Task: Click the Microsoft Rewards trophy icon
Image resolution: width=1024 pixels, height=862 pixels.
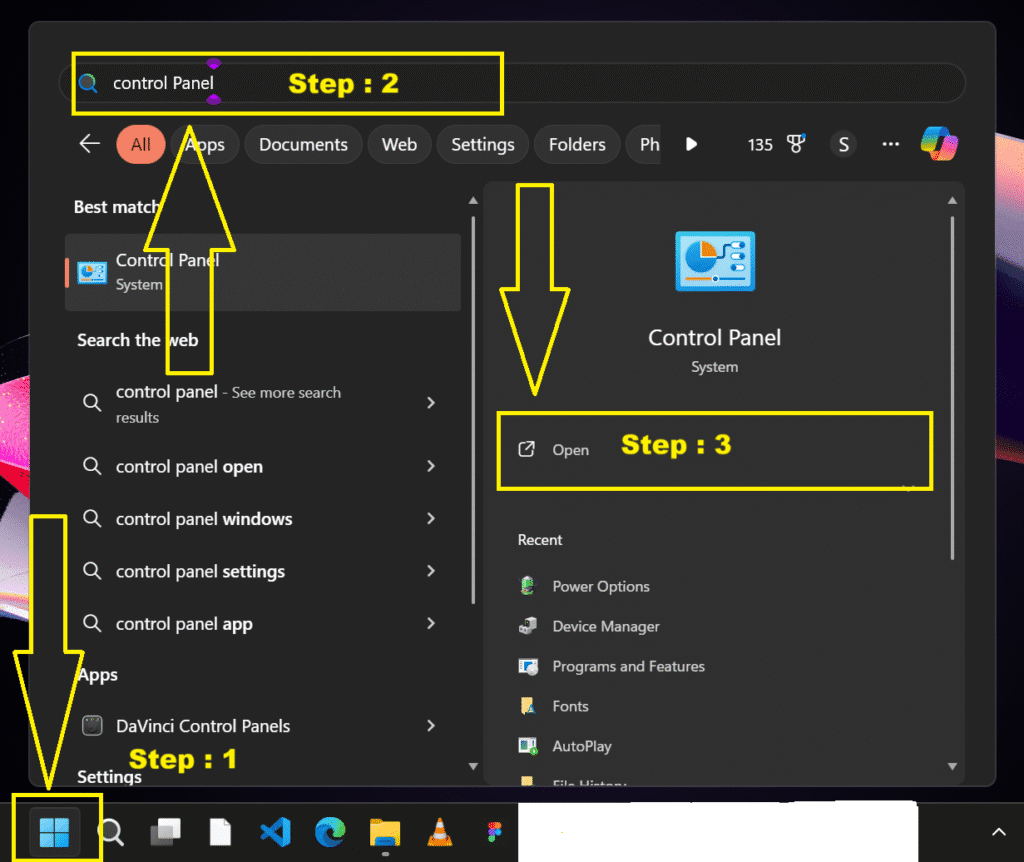Action: coord(795,144)
